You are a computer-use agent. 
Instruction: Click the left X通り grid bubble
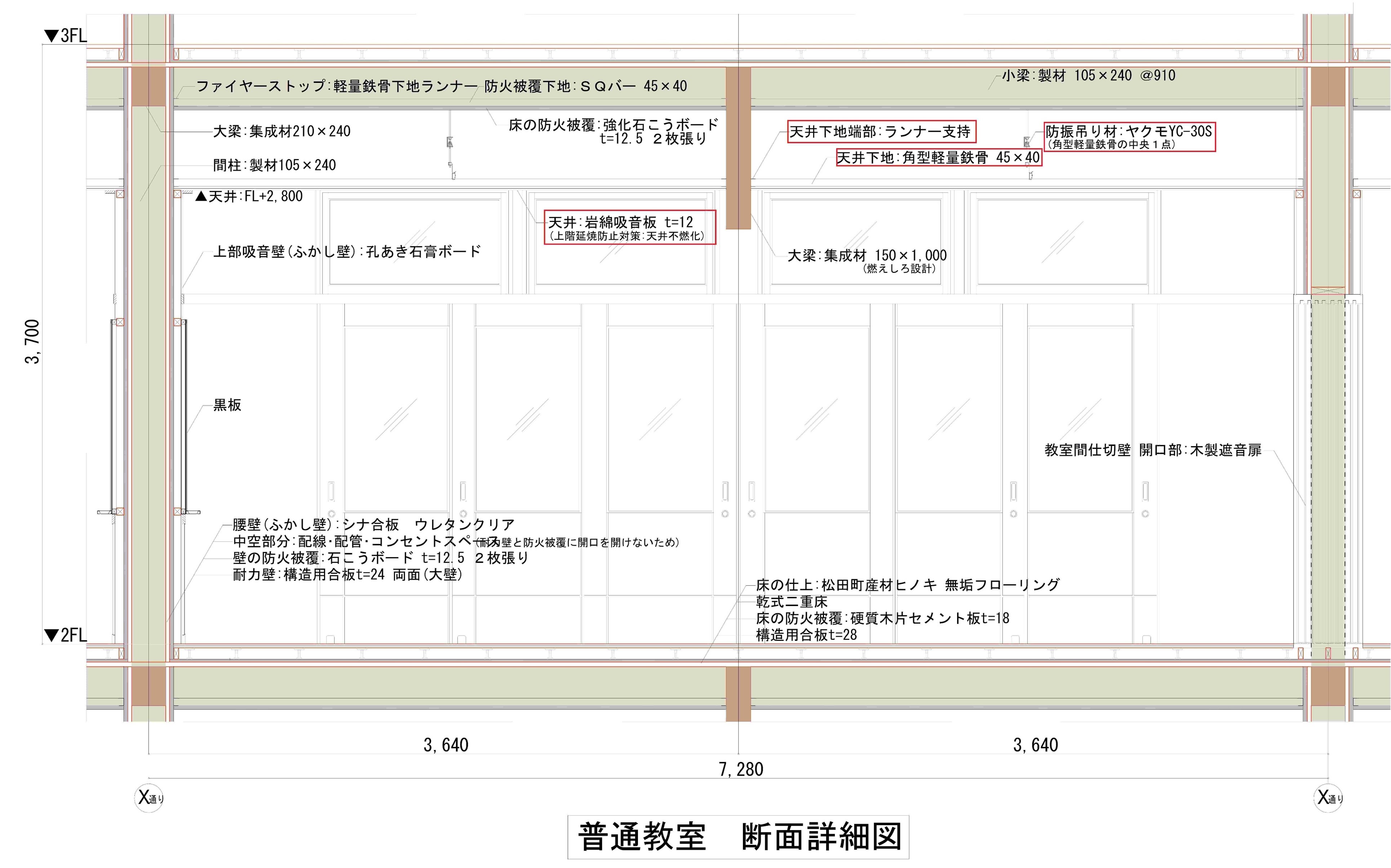[149, 797]
